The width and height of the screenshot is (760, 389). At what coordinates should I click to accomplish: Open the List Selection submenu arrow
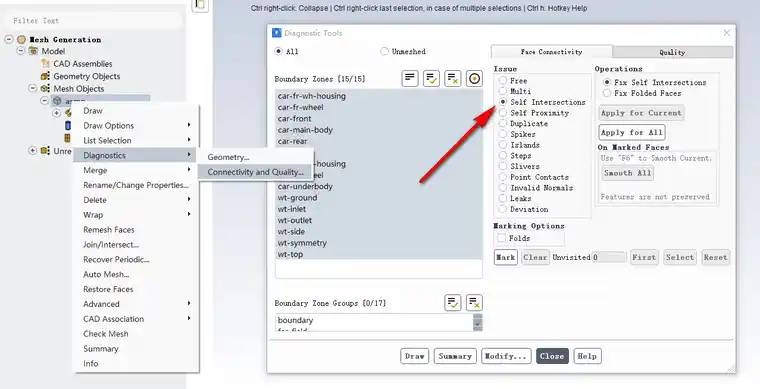tap(189, 140)
